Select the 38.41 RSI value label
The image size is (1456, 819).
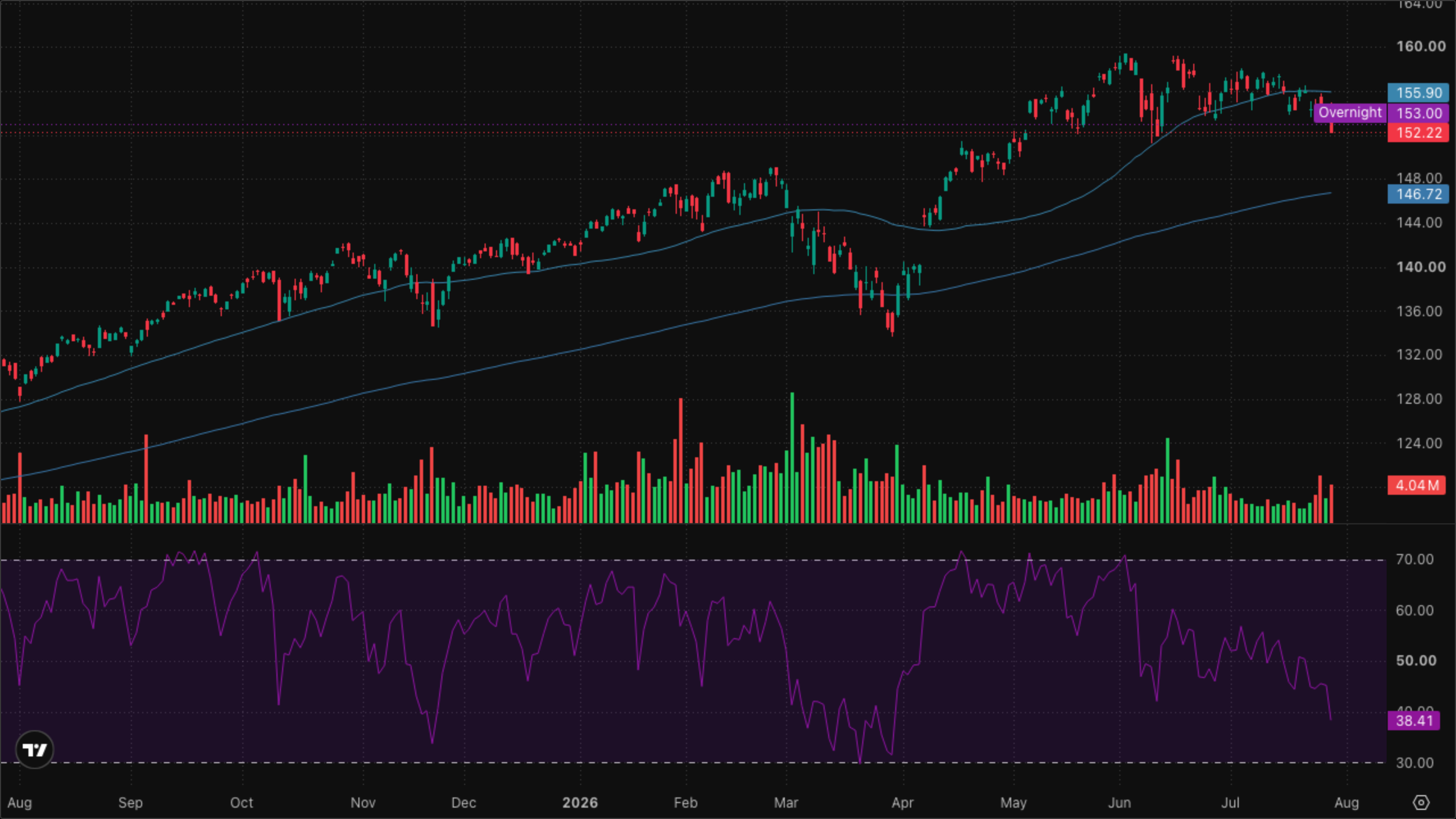click(x=1414, y=721)
